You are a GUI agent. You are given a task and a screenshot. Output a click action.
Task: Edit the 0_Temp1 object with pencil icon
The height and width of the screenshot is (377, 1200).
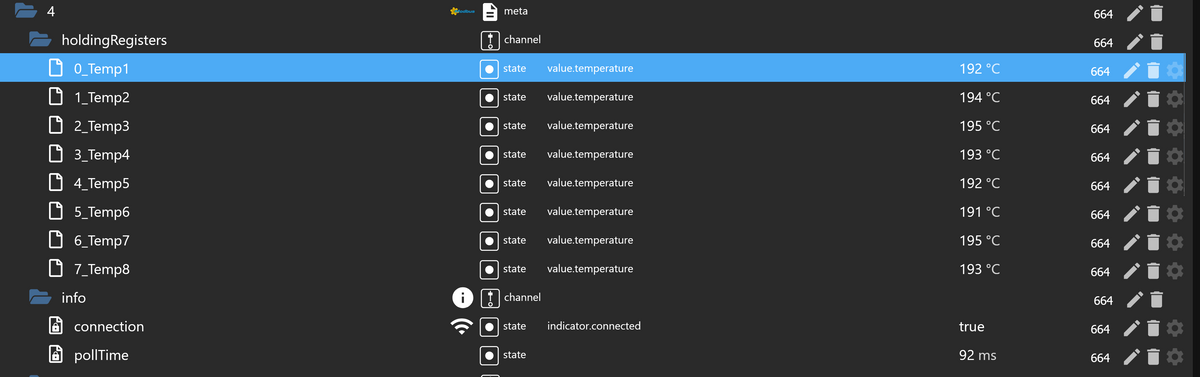click(1132, 70)
